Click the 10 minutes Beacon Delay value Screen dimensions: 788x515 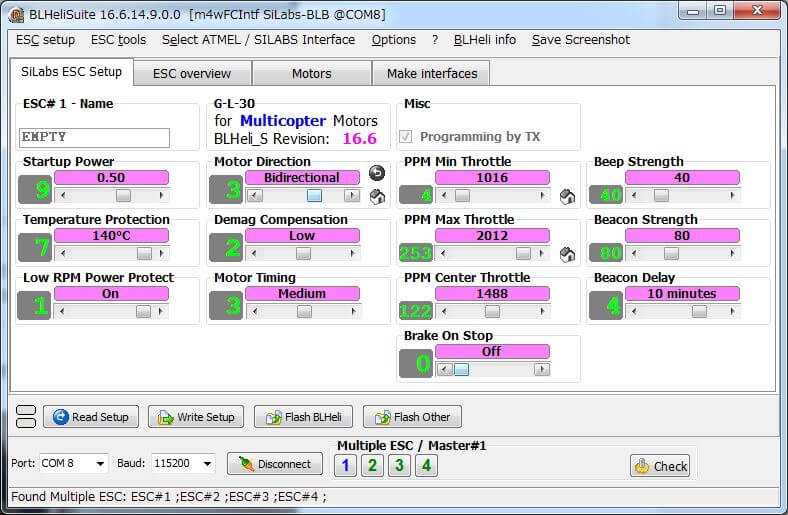click(x=682, y=293)
